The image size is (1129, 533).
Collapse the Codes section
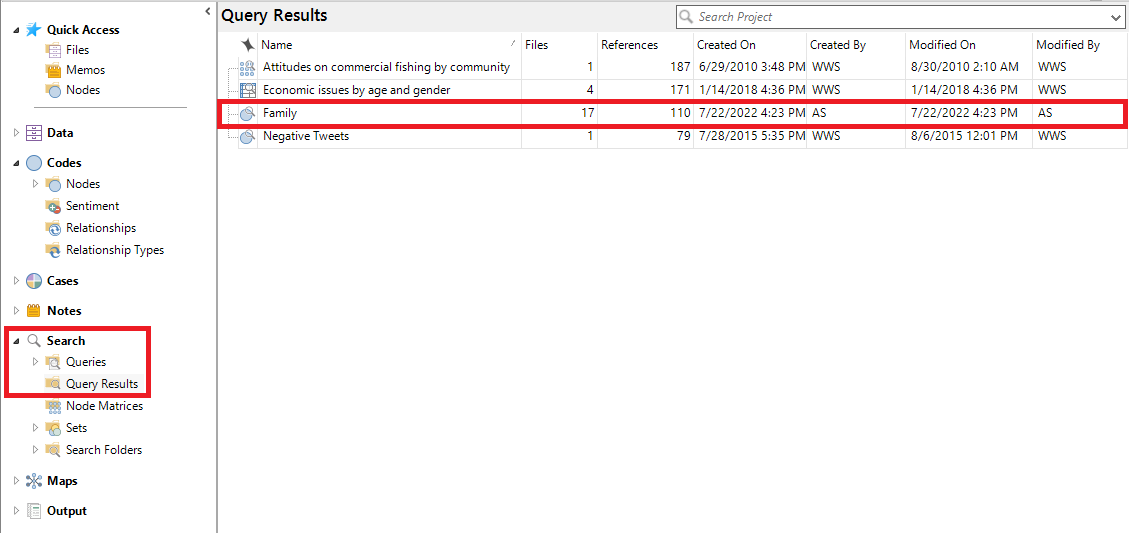[x=17, y=163]
